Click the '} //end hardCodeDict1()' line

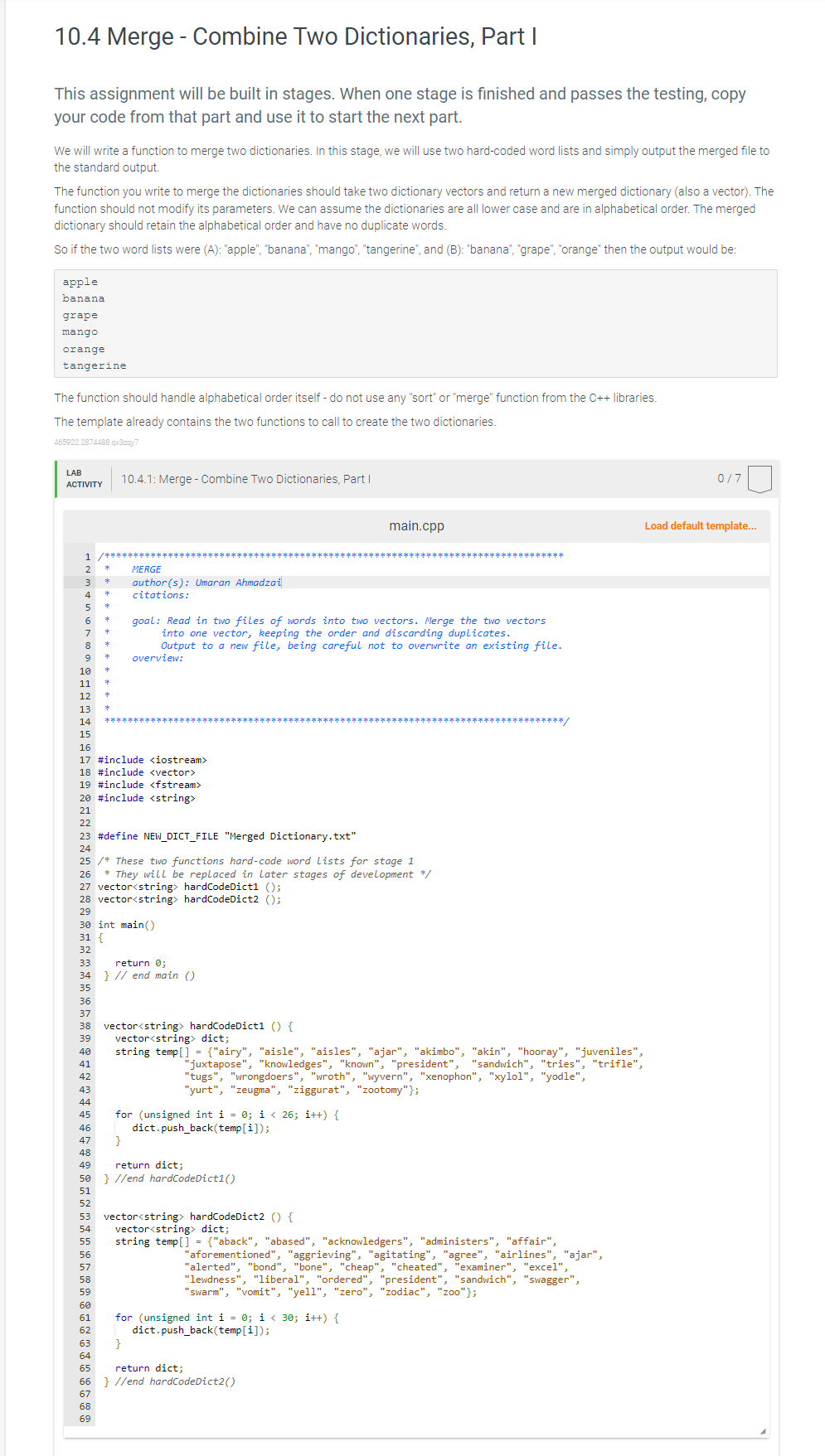pos(169,1178)
